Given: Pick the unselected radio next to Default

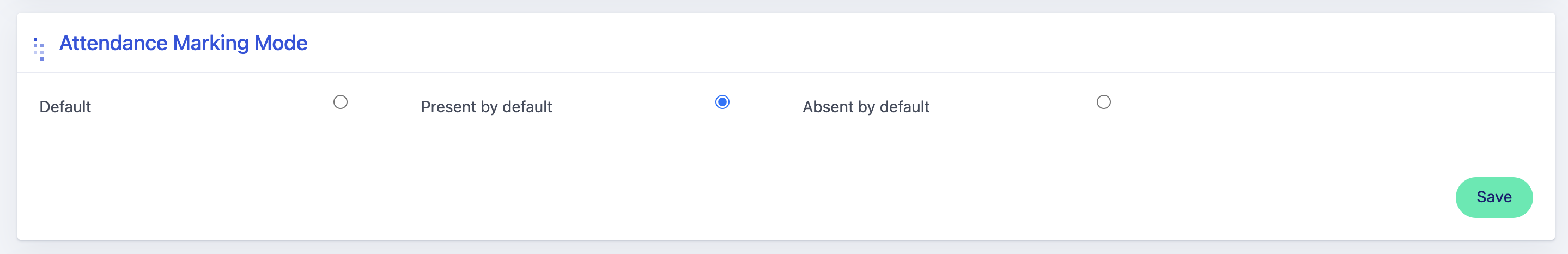Looking at the screenshot, I should coord(341,102).
